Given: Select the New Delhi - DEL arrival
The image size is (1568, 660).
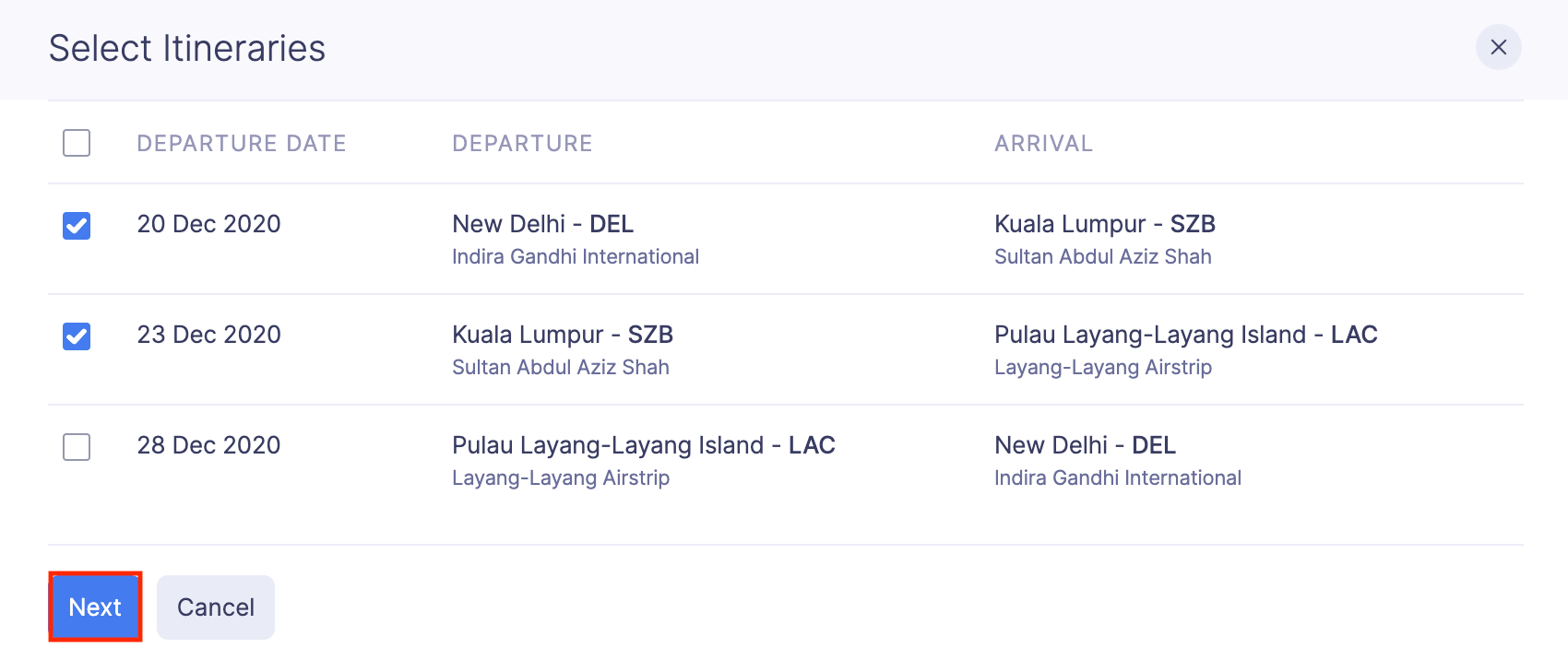Looking at the screenshot, I should pos(1085,445).
